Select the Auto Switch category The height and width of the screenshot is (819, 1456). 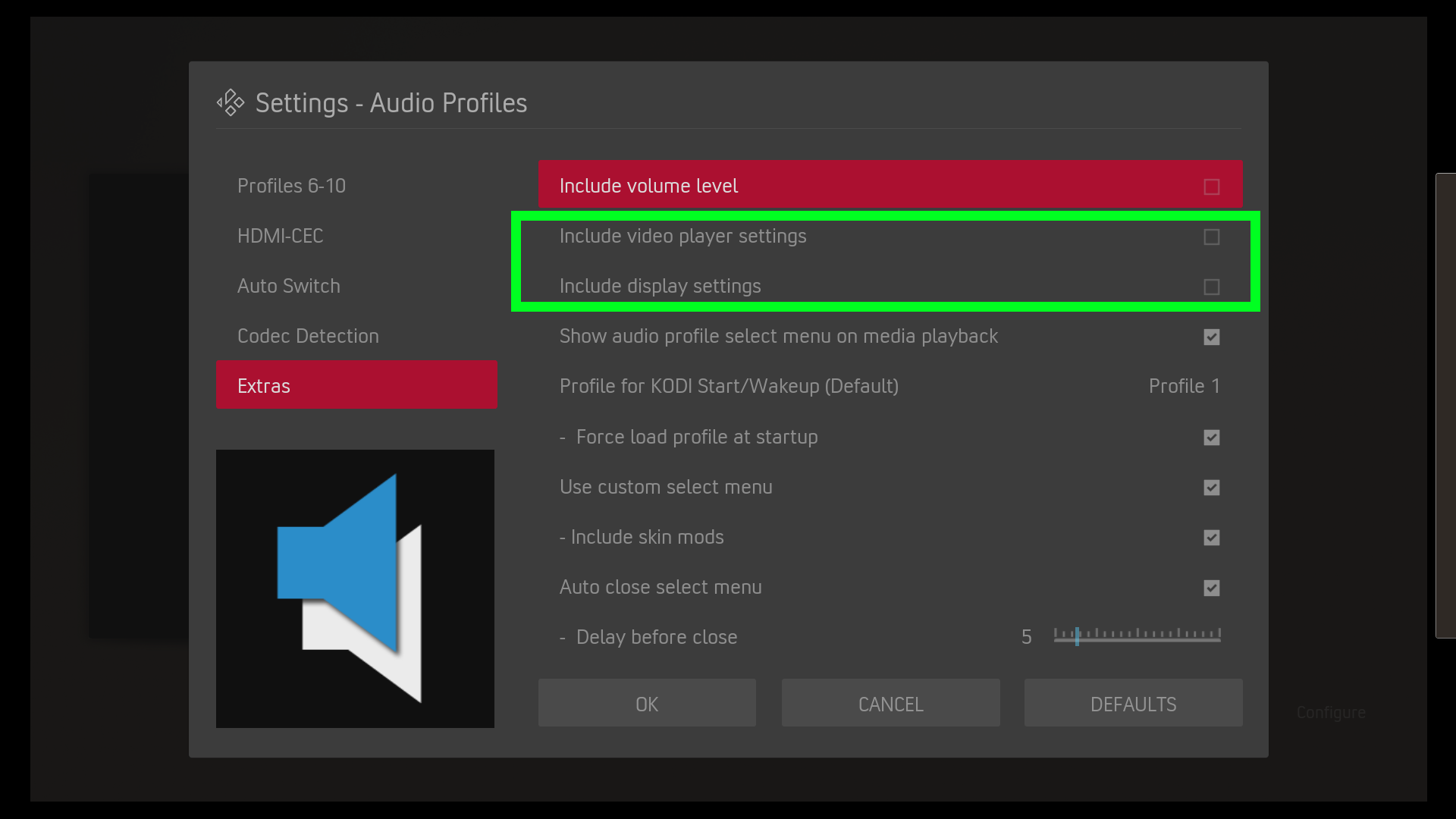(289, 287)
